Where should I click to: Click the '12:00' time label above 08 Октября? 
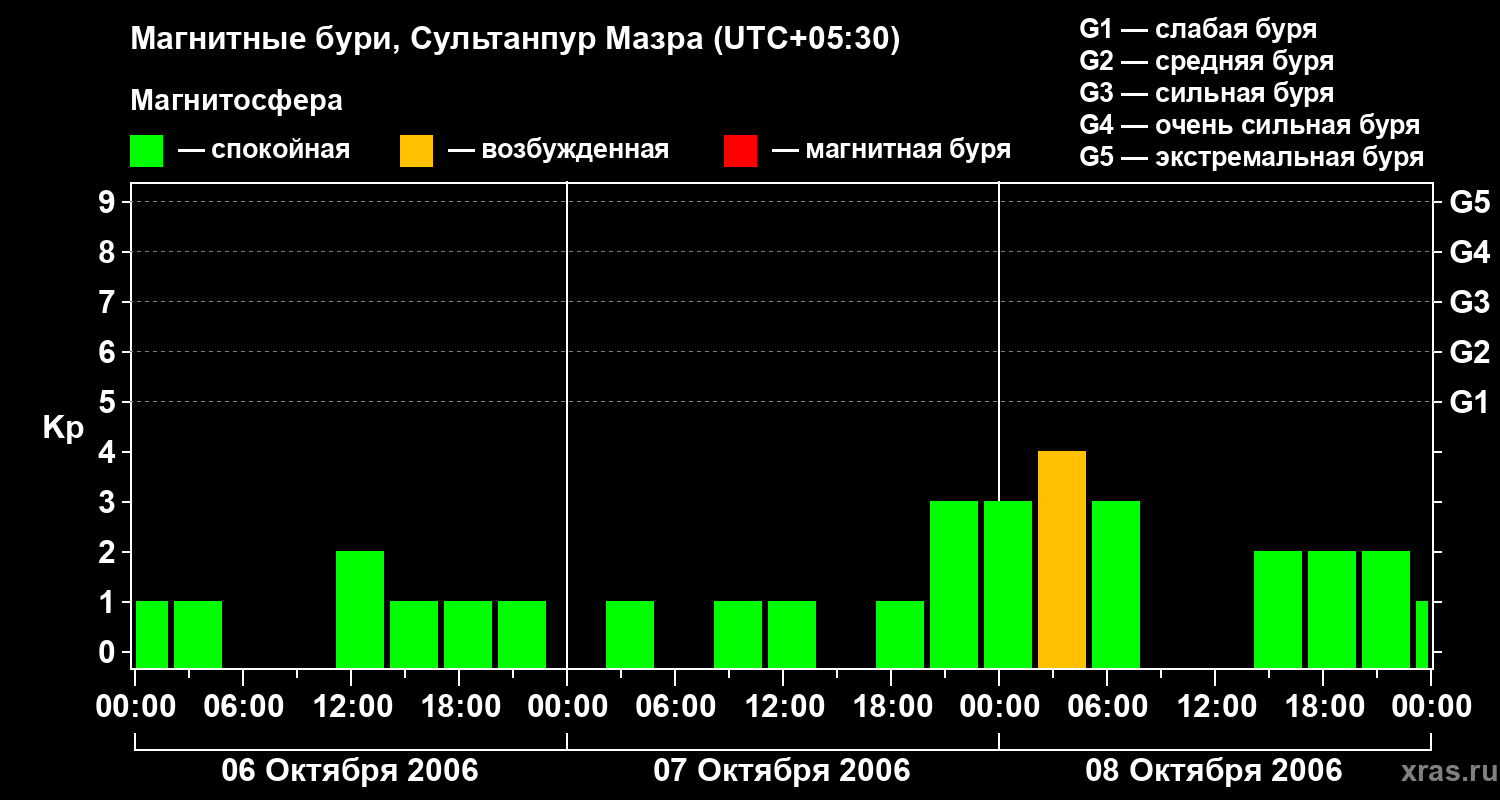point(1215,707)
